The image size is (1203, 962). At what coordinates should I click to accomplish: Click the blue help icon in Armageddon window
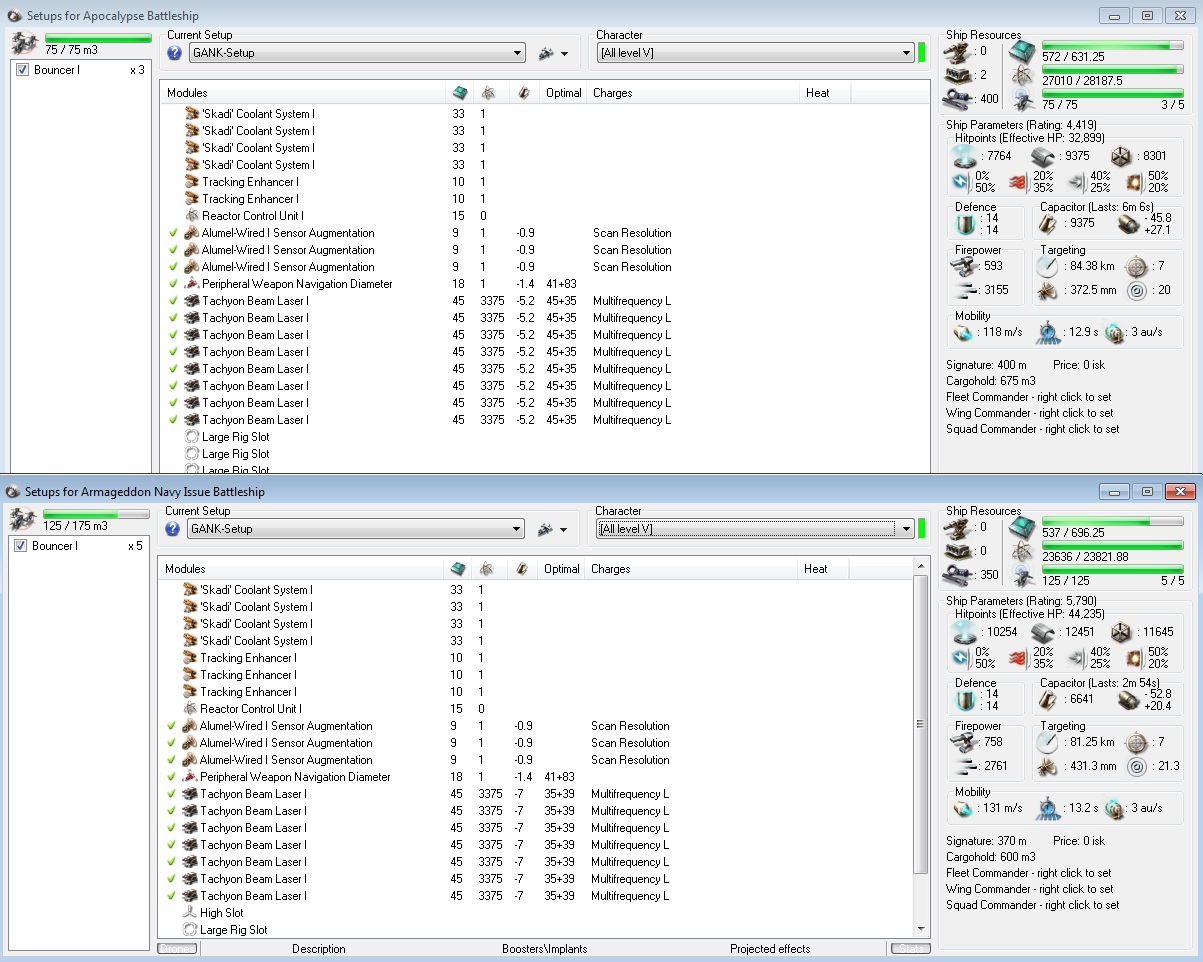coord(173,529)
